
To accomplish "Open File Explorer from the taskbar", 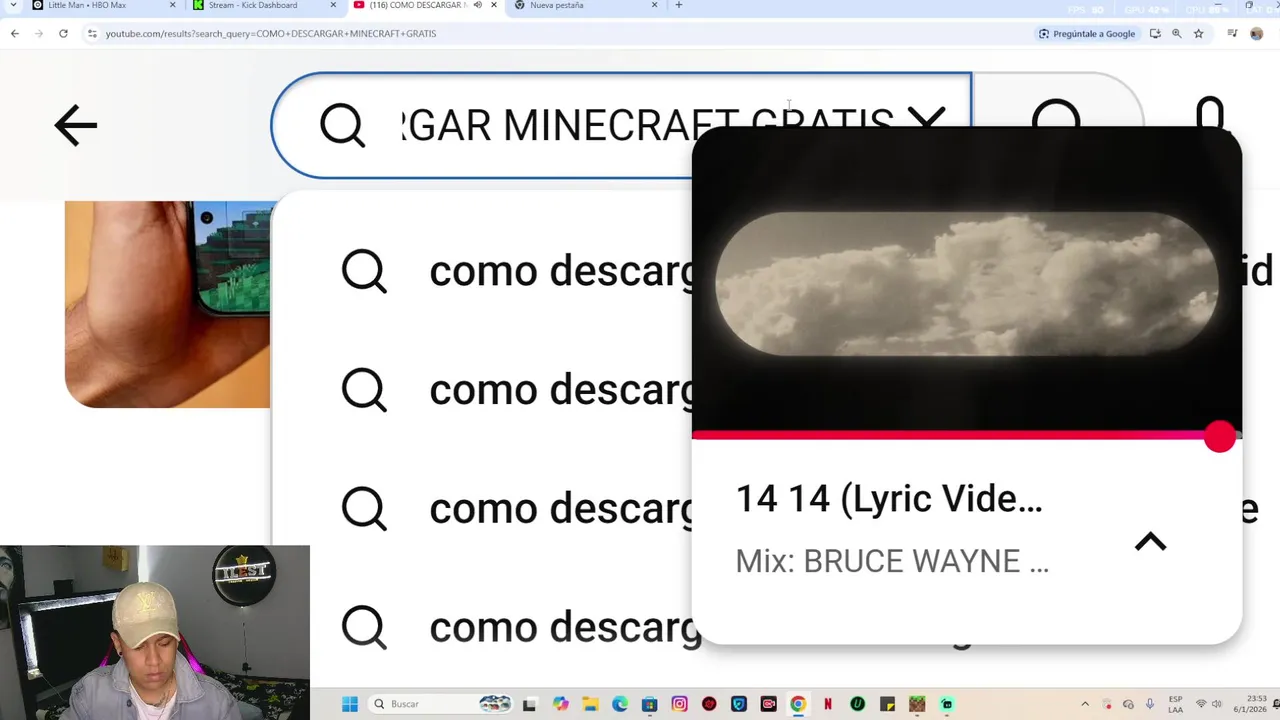I will [590, 704].
